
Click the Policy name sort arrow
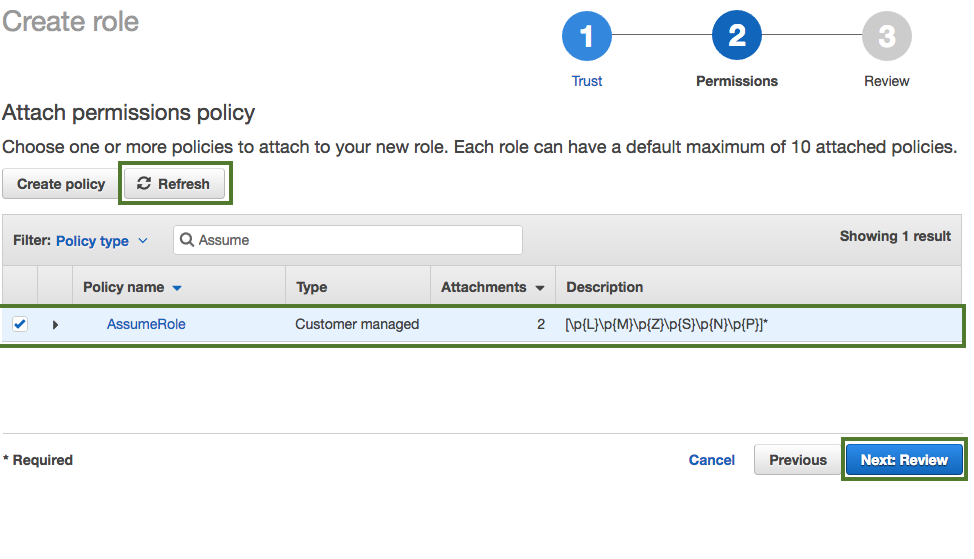point(177,288)
